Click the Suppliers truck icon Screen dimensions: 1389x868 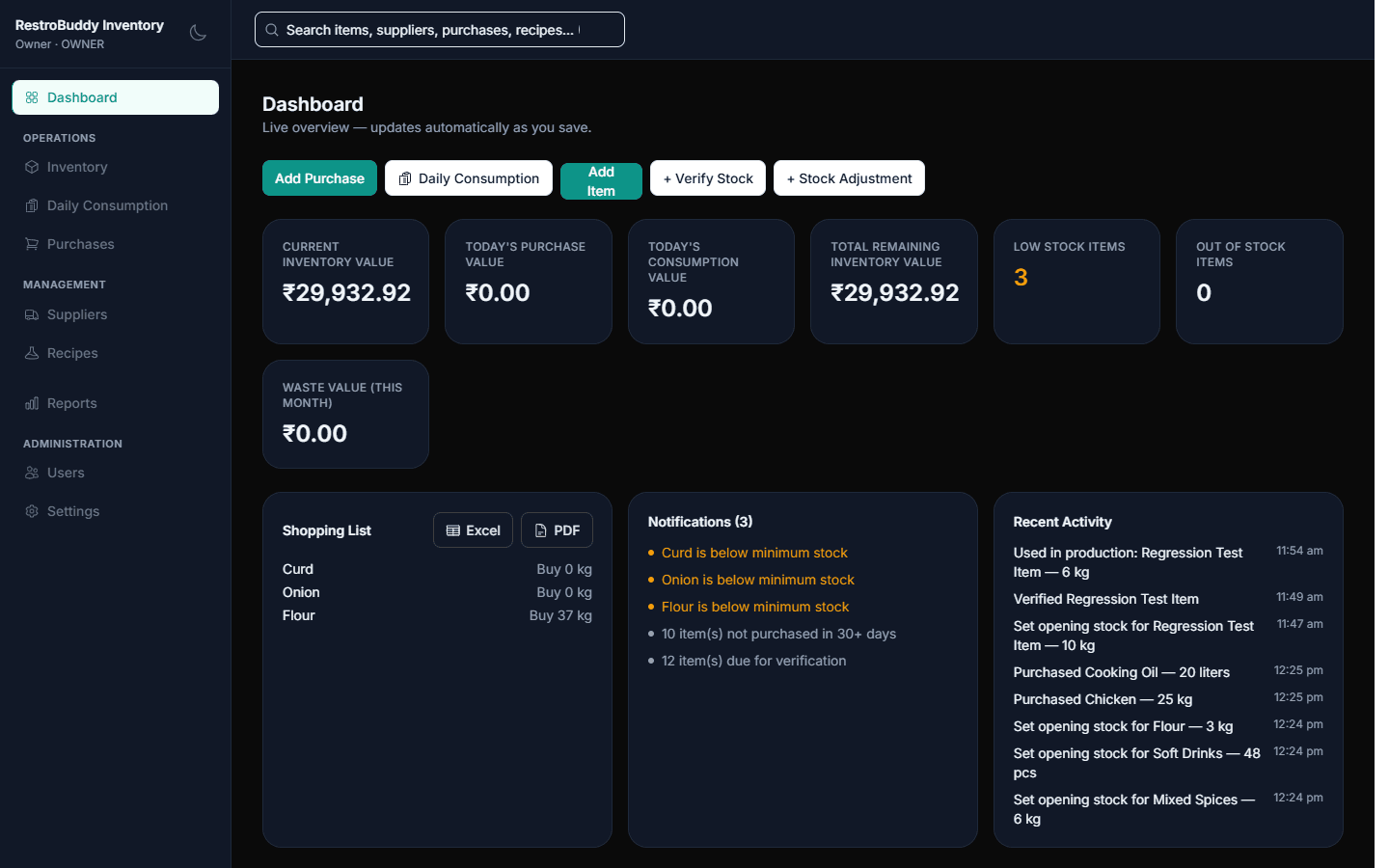(x=32, y=314)
